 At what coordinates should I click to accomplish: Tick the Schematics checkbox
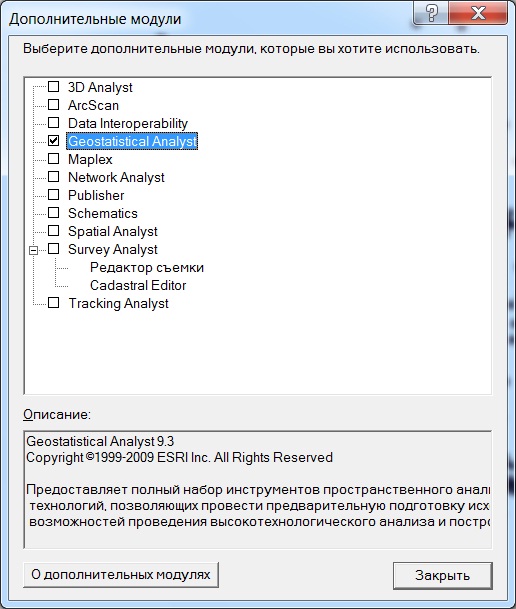pyautogui.click(x=54, y=212)
